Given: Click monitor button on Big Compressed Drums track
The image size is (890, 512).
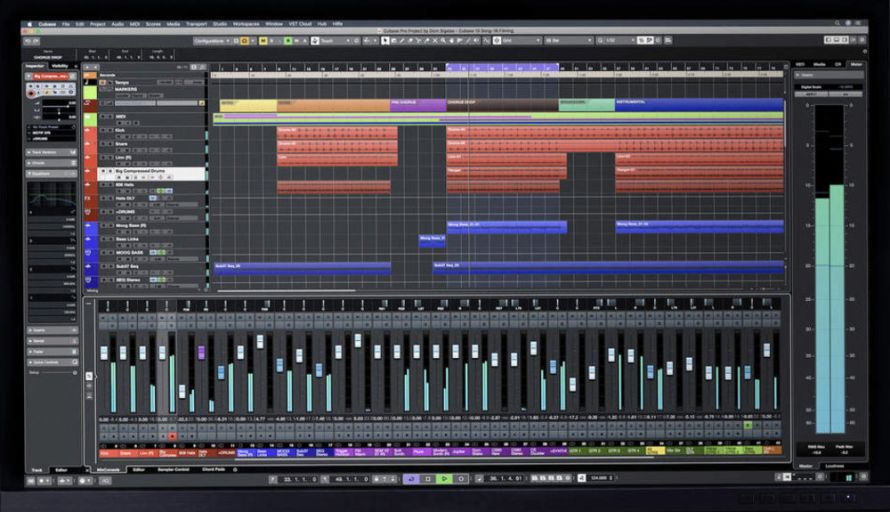Looking at the screenshot, I should (127, 177).
